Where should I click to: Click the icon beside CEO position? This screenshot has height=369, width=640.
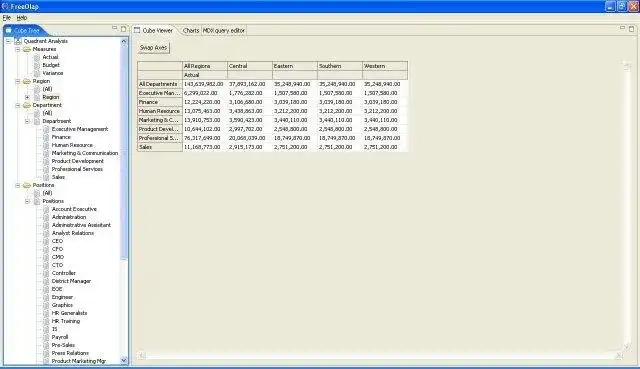[x=46, y=241]
